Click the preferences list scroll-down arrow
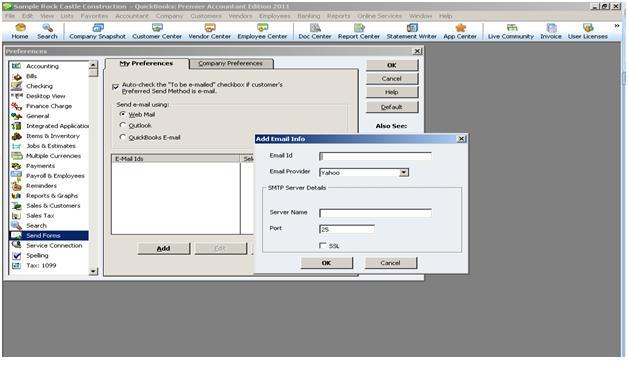 click(x=93, y=271)
